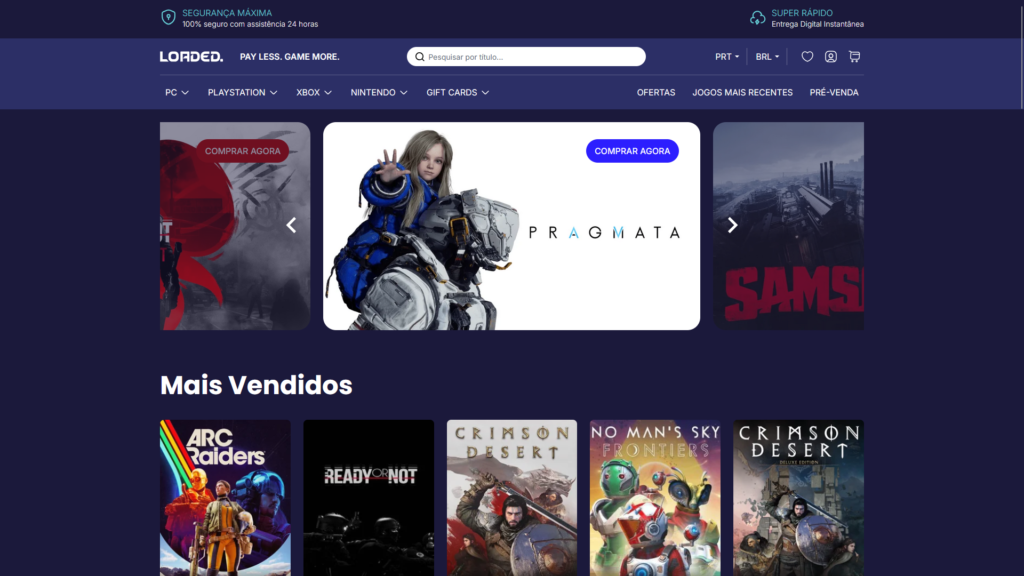
Task: Open the BRL currency dropdown
Action: [x=767, y=57]
